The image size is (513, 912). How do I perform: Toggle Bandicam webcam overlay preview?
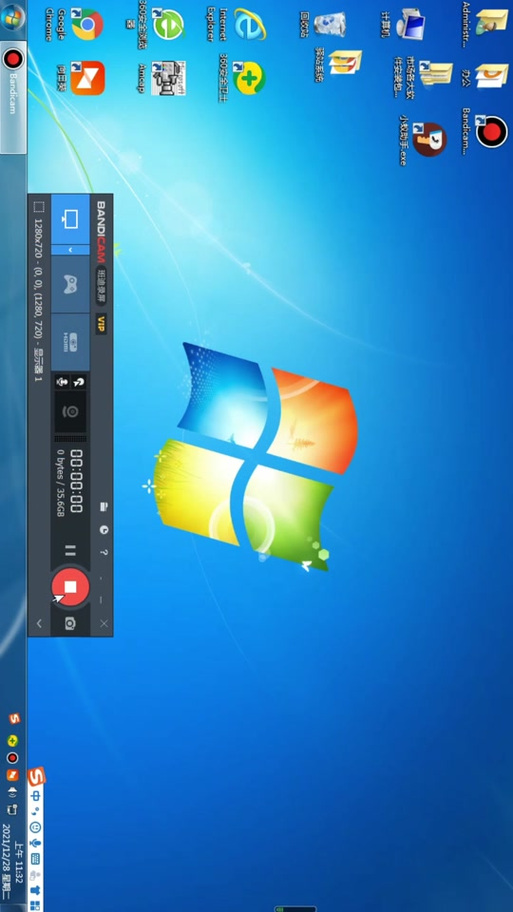[70, 412]
